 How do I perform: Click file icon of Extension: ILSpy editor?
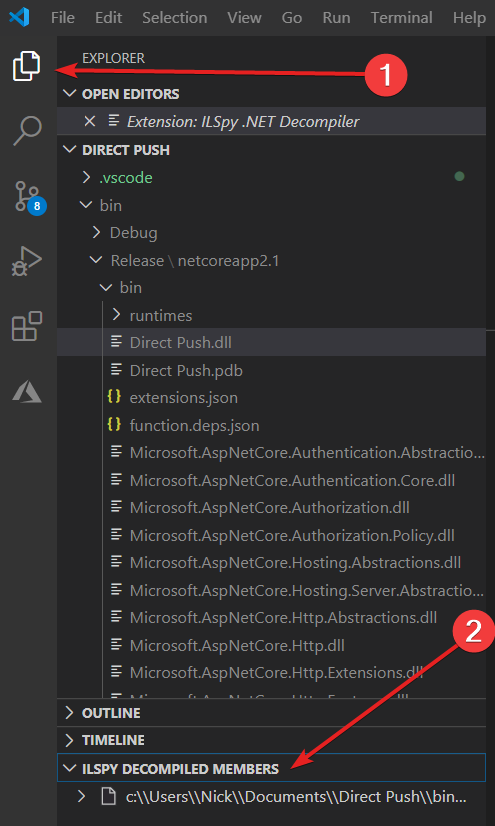click(113, 121)
